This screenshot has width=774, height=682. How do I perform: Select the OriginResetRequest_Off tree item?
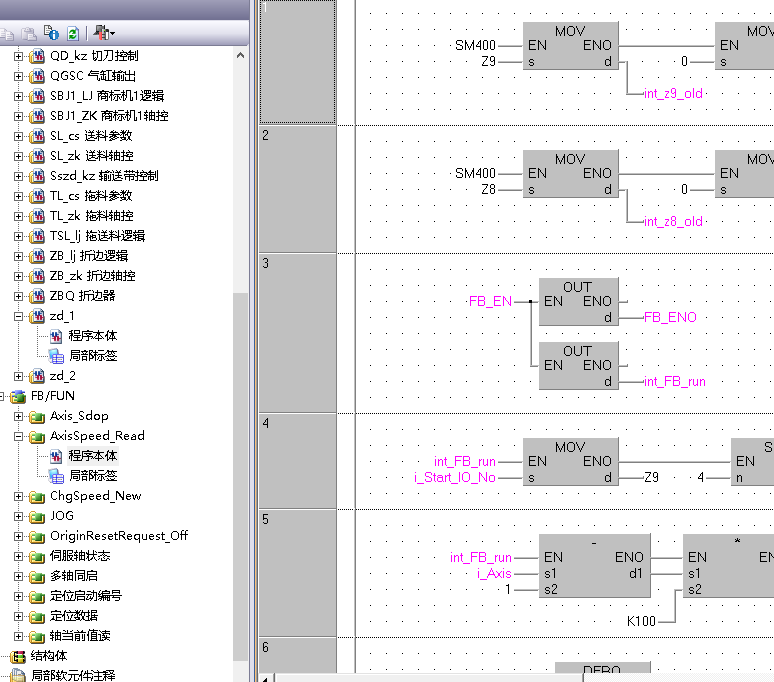click(118, 536)
